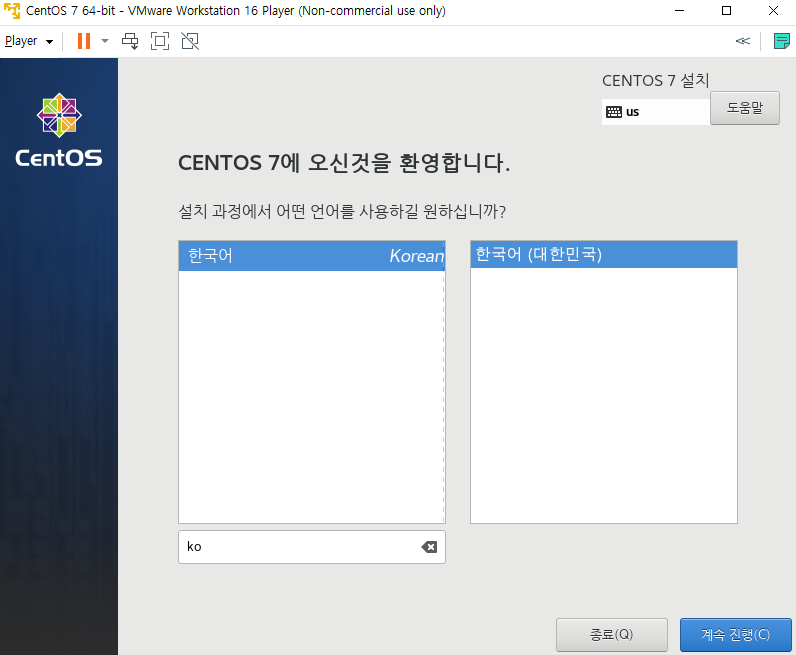Click the 종료(Q) quit button
Image resolution: width=796 pixels, height=655 pixels.
click(x=612, y=635)
